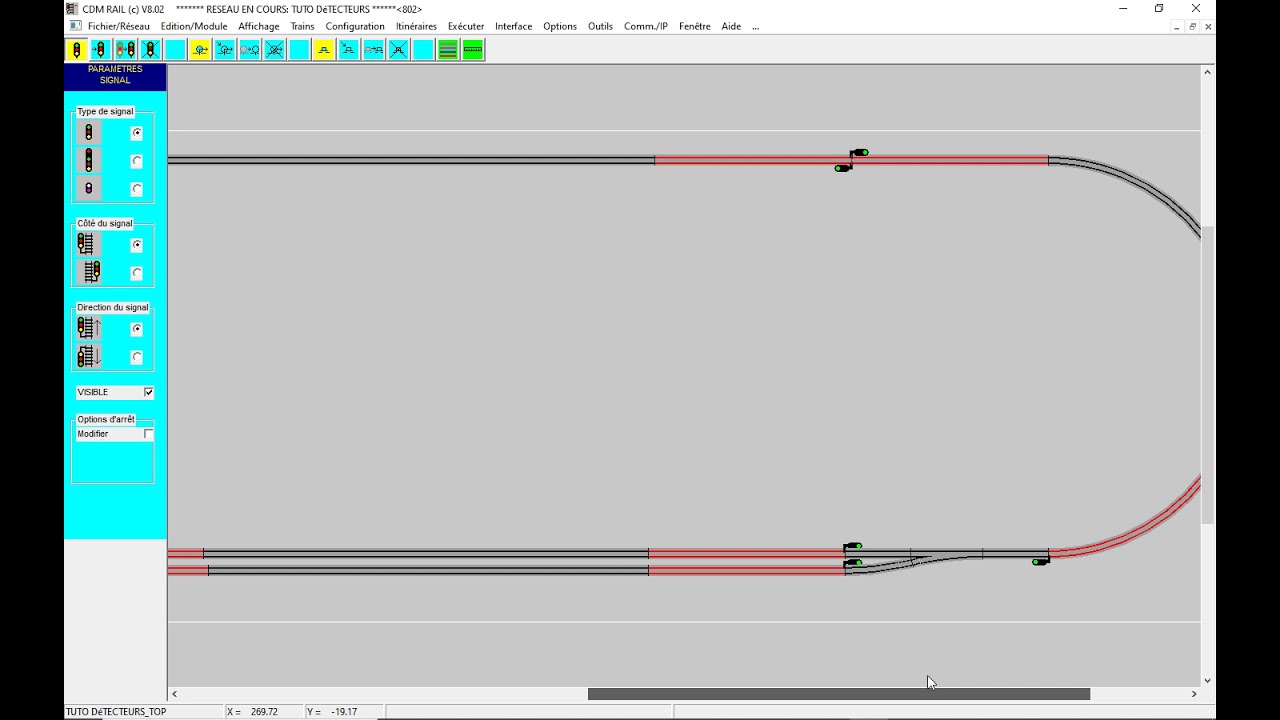Viewport: 1280px width, 720px height.
Task: Open the Comm./IP menu
Action: click(646, 26)
